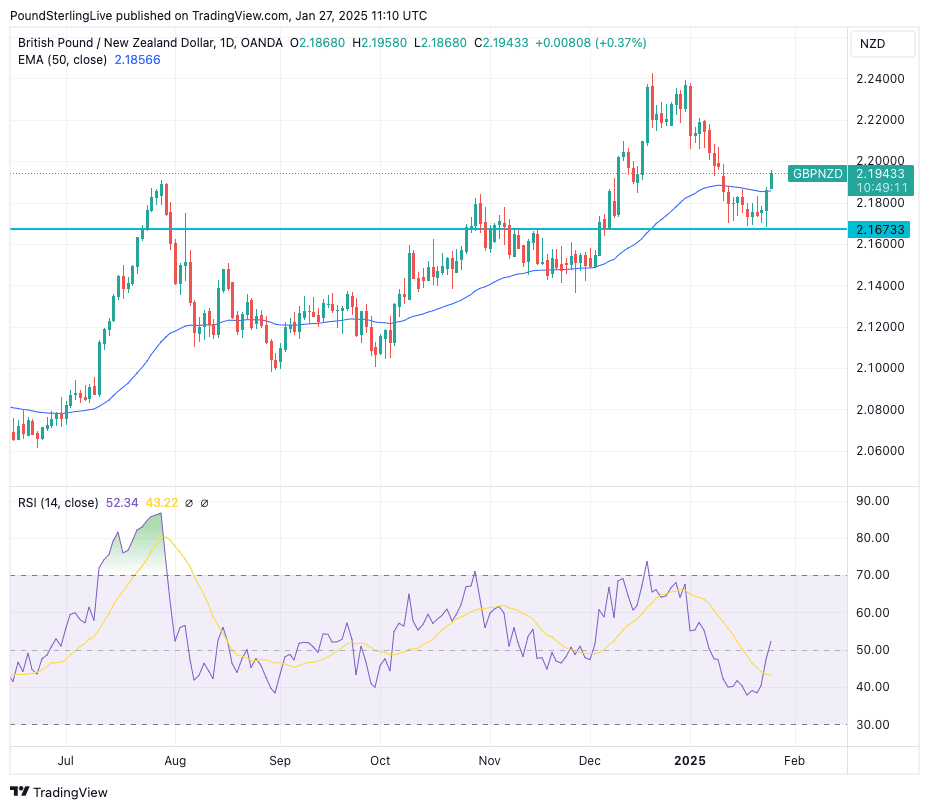This screenshot has height=809, width=929.
Task: Click the 2025 label on the time axis
Action: (x=689, y=761)
